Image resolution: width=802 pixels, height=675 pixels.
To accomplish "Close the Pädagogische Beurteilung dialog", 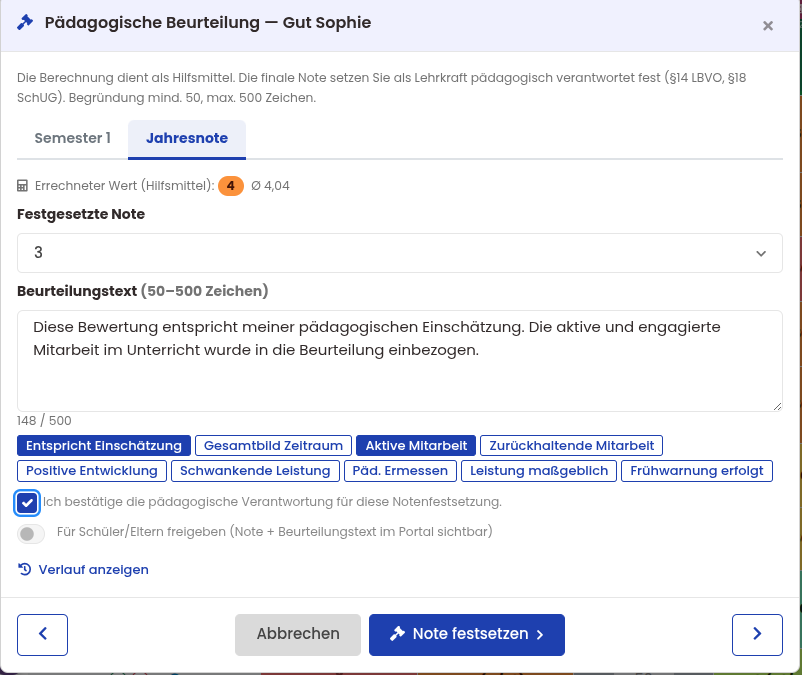I will (767, 26).
